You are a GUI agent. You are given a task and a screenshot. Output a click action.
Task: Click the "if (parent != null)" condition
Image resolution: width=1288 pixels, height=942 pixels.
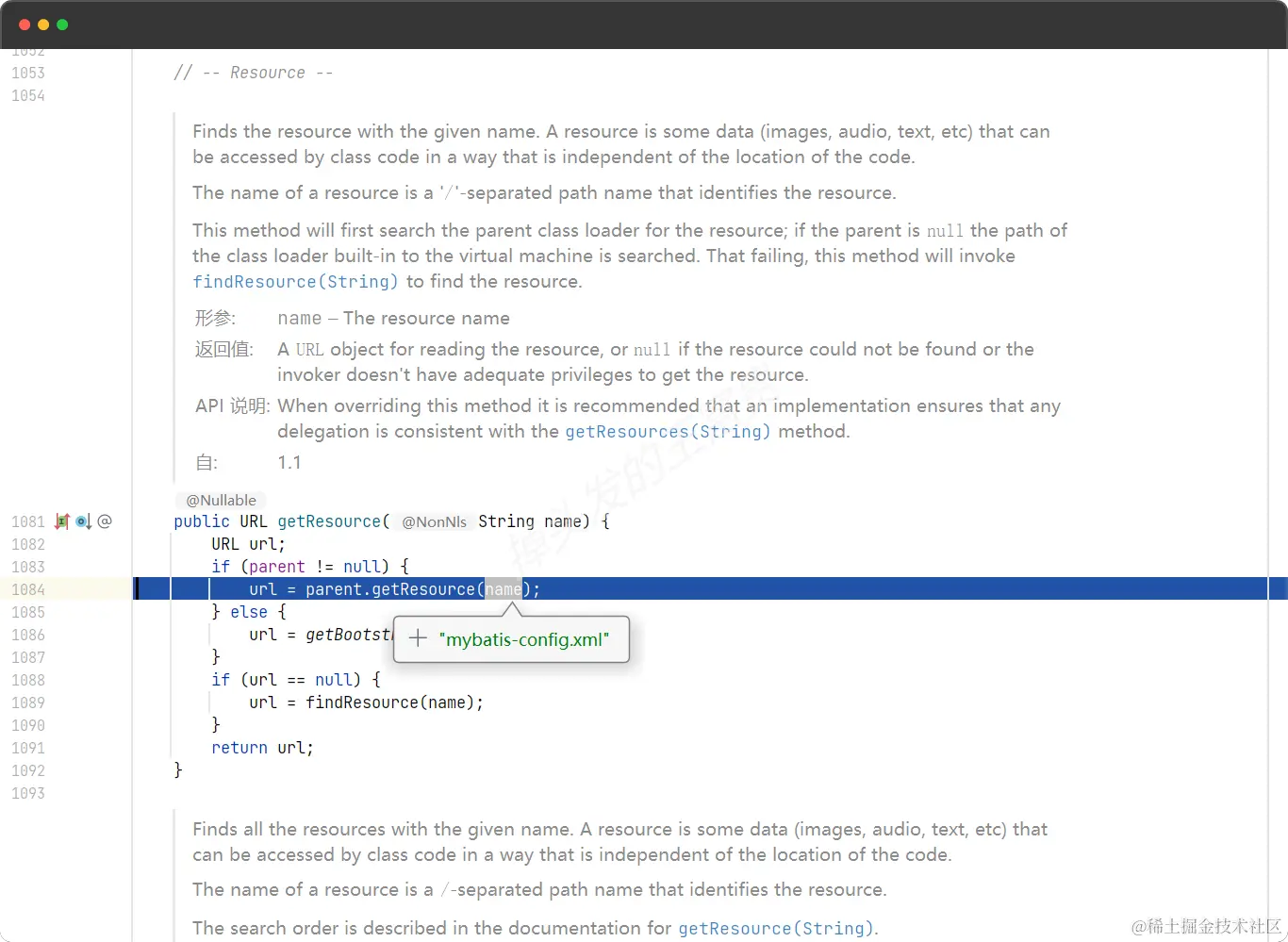tap(300, 567)
